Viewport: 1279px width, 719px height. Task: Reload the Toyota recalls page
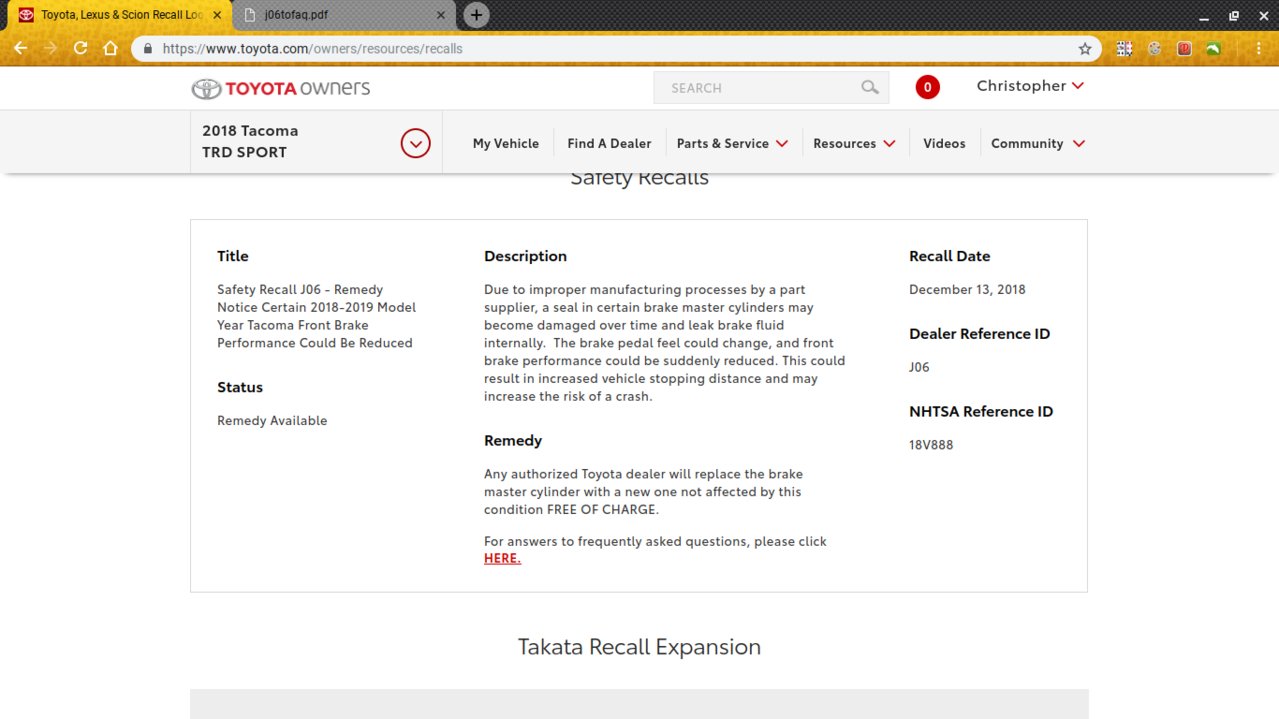[x=80, y=48]
